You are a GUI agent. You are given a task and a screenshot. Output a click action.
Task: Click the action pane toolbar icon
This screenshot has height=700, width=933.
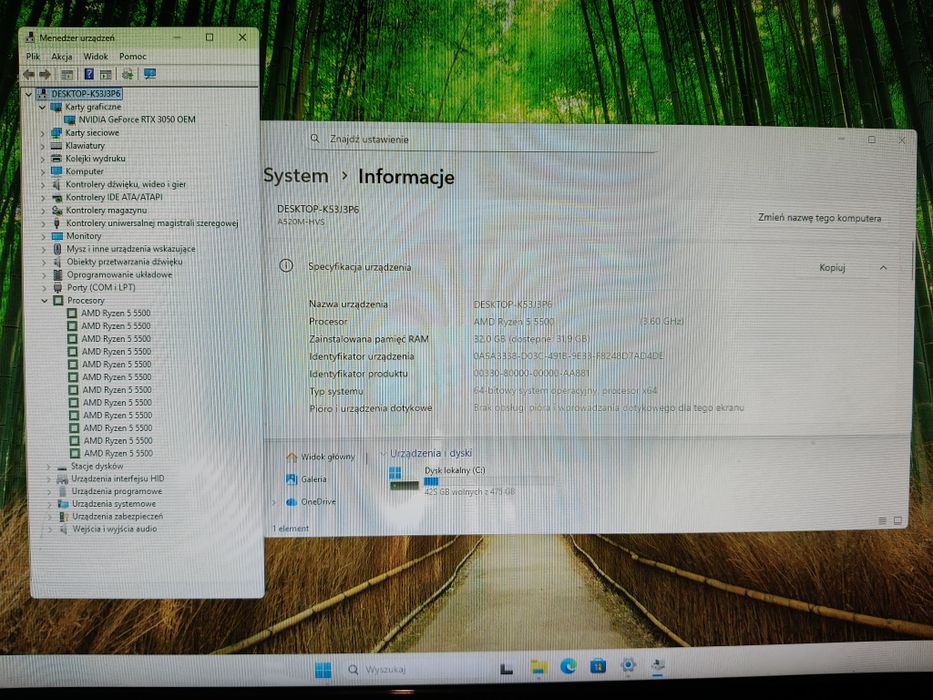106,74
